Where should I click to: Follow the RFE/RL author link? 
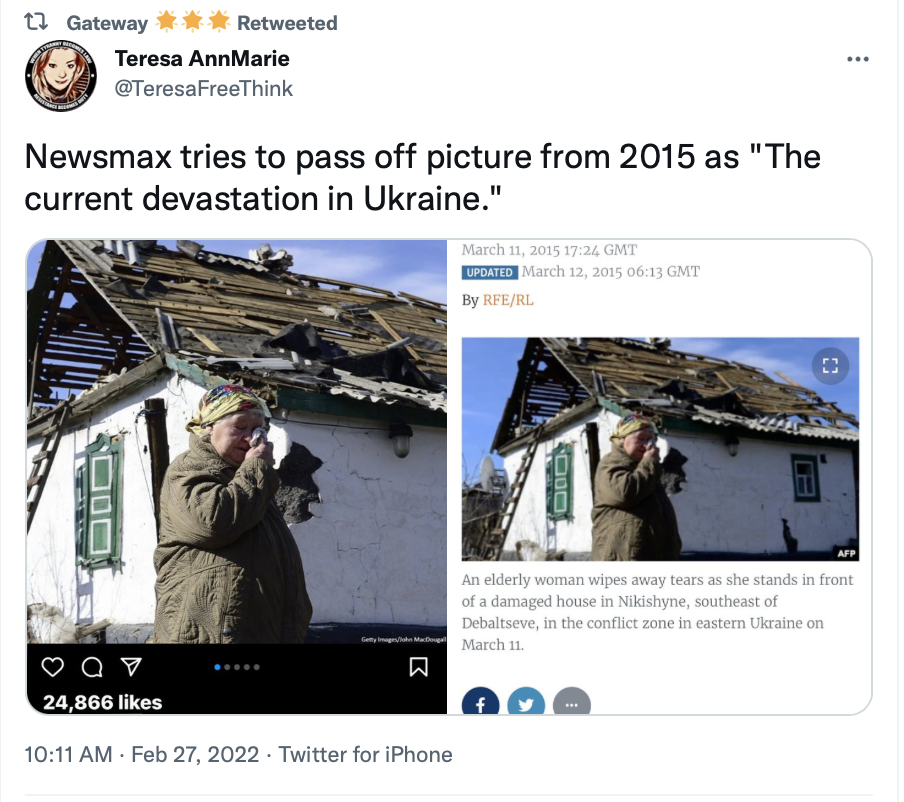click(x=508, y=300)
